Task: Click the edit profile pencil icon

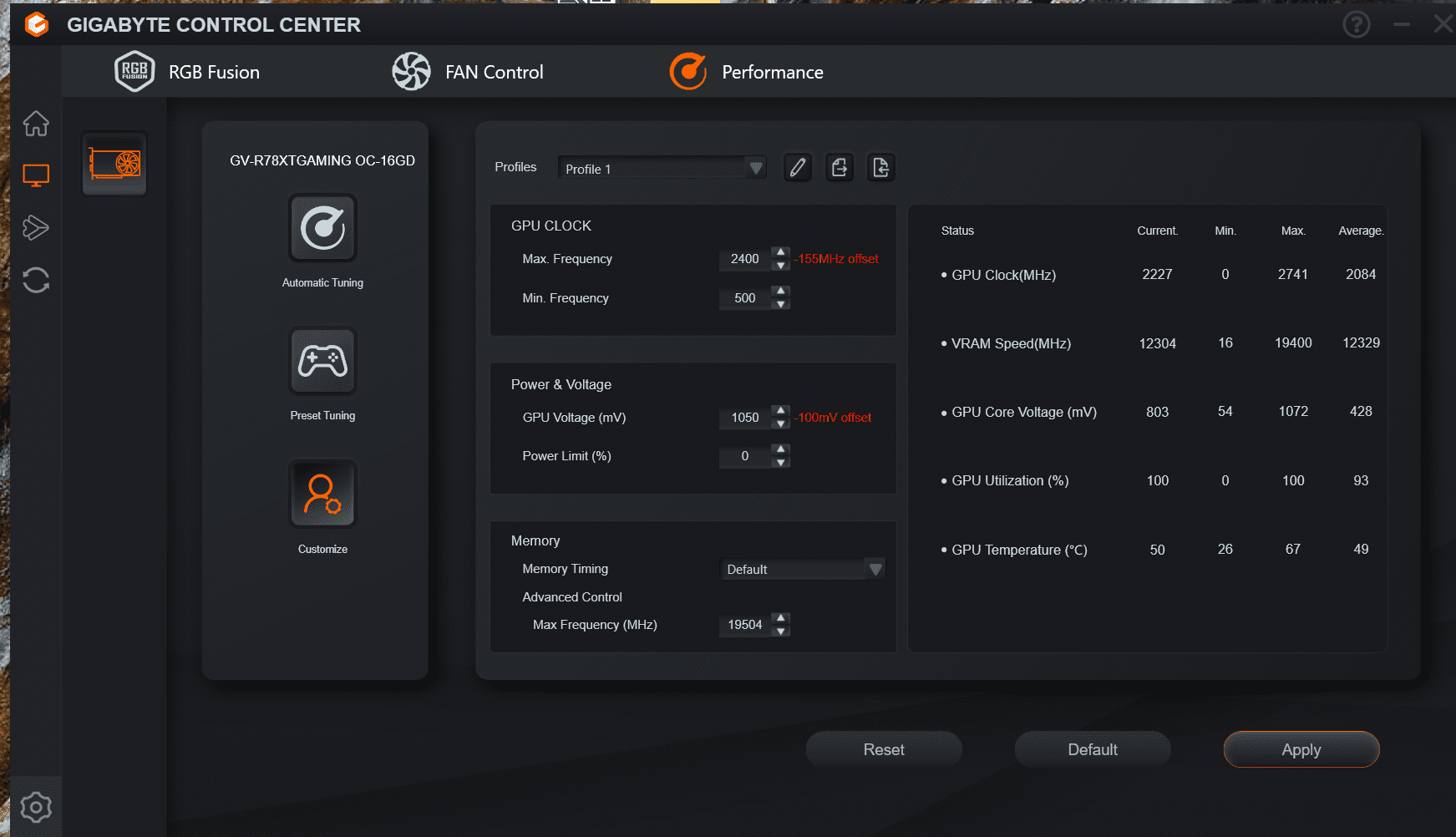Action: pyautogui.click(x=798, y=168)
